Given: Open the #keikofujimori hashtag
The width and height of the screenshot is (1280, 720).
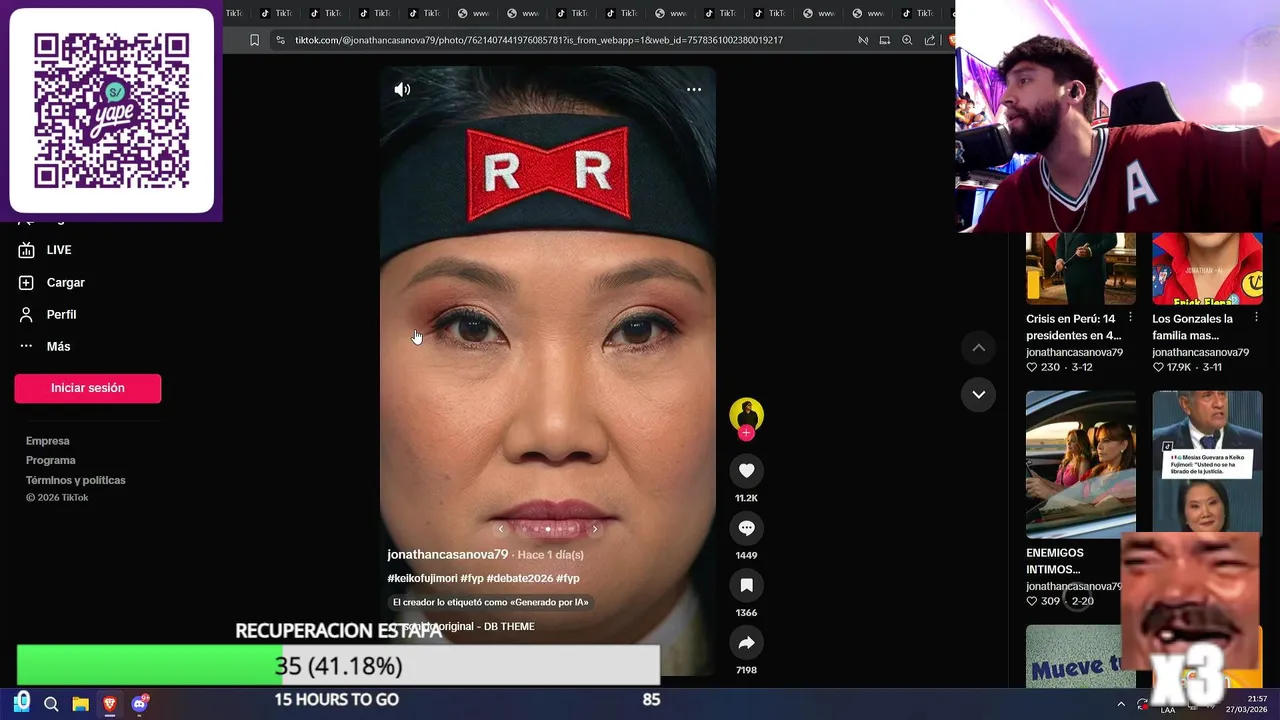Looking at the screenshot, I should point(422,578).
